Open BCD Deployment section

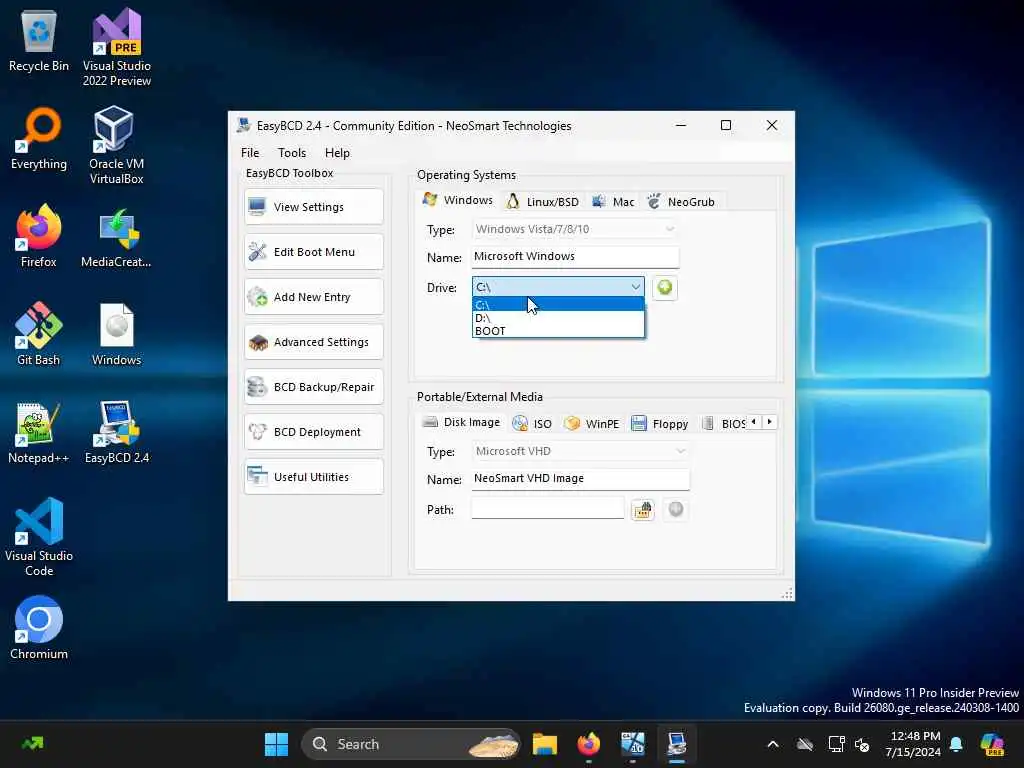(x=313, y=432)
